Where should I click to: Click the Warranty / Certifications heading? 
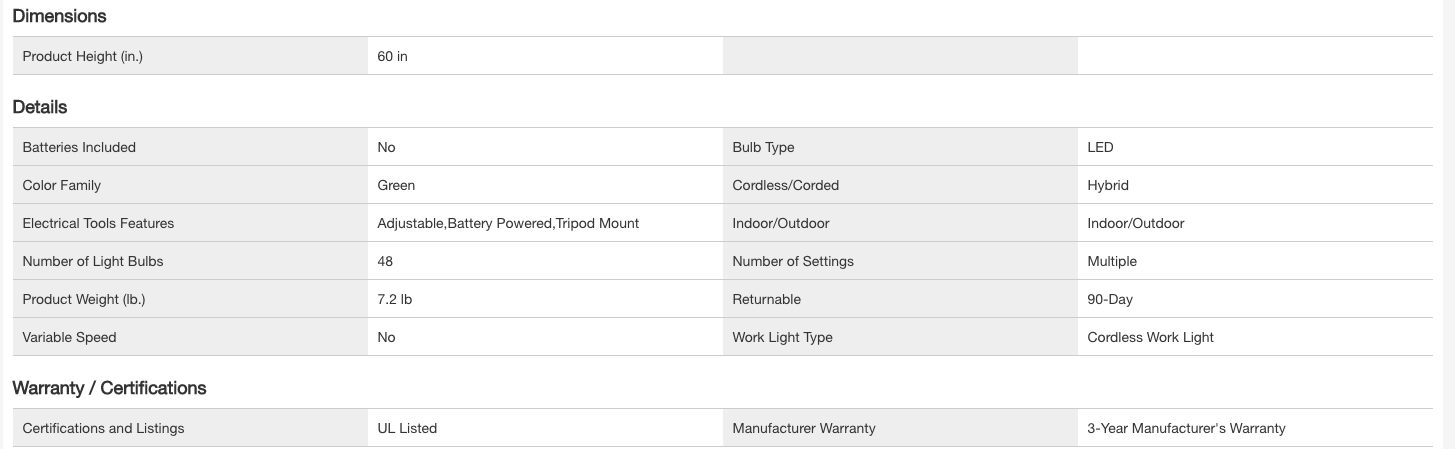pyautogui.click(x=109, y=388)
